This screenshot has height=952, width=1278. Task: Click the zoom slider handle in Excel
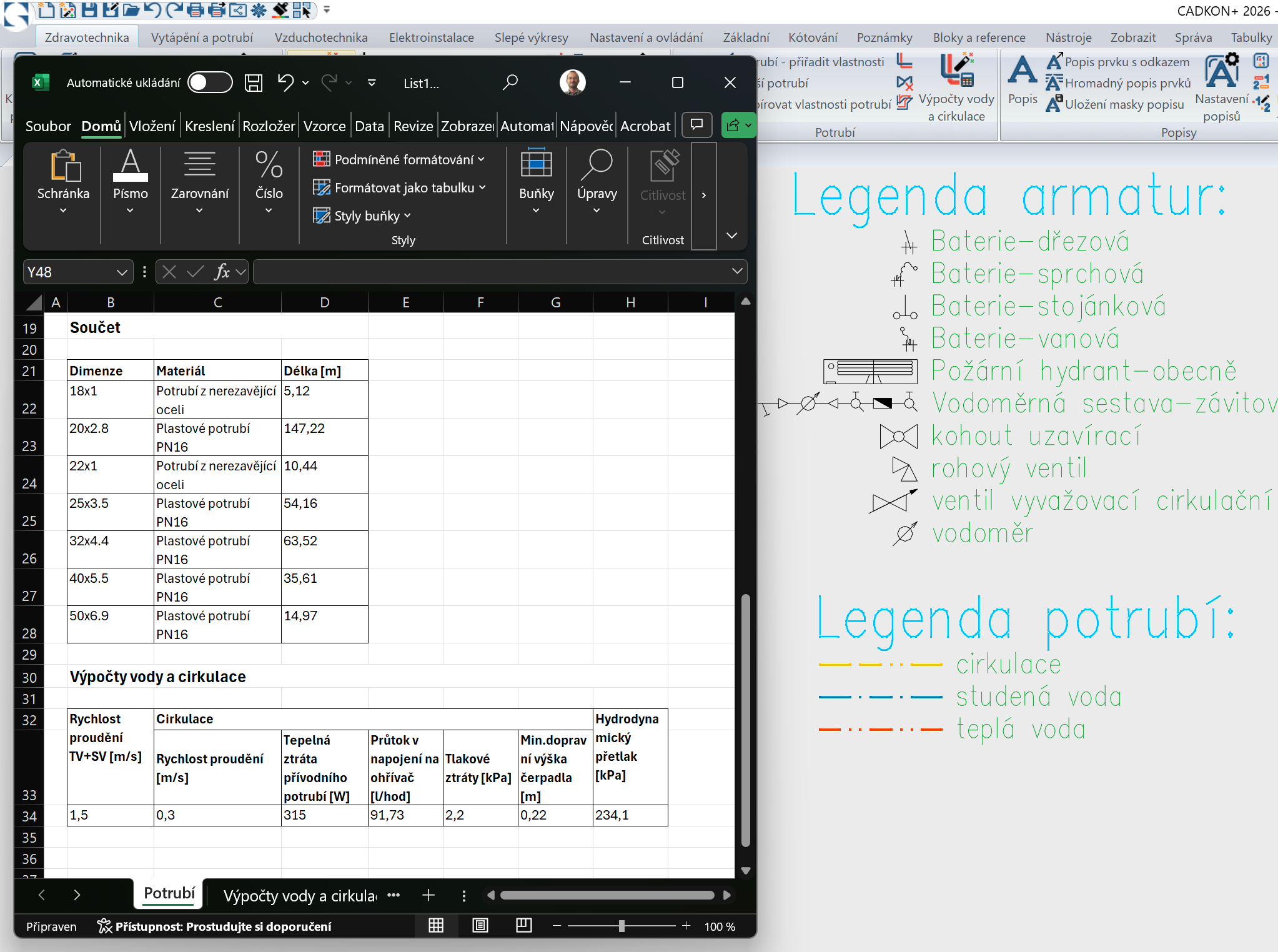[x=622, y=926]
